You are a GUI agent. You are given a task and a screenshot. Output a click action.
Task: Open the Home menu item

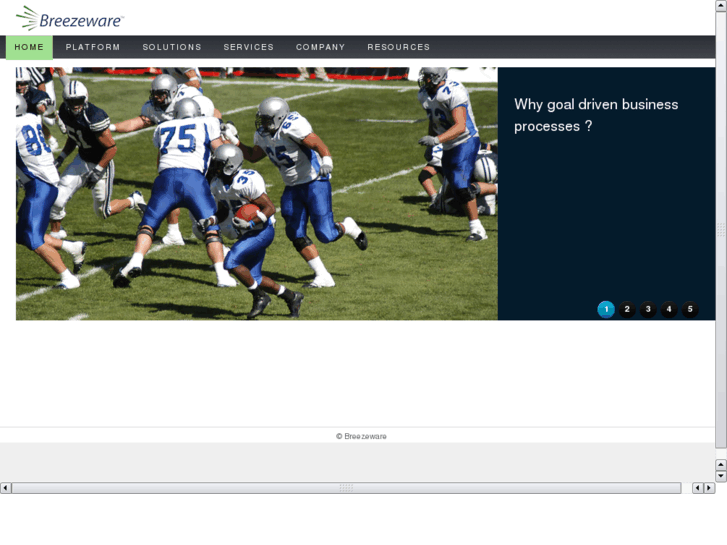tap(29, 47)
